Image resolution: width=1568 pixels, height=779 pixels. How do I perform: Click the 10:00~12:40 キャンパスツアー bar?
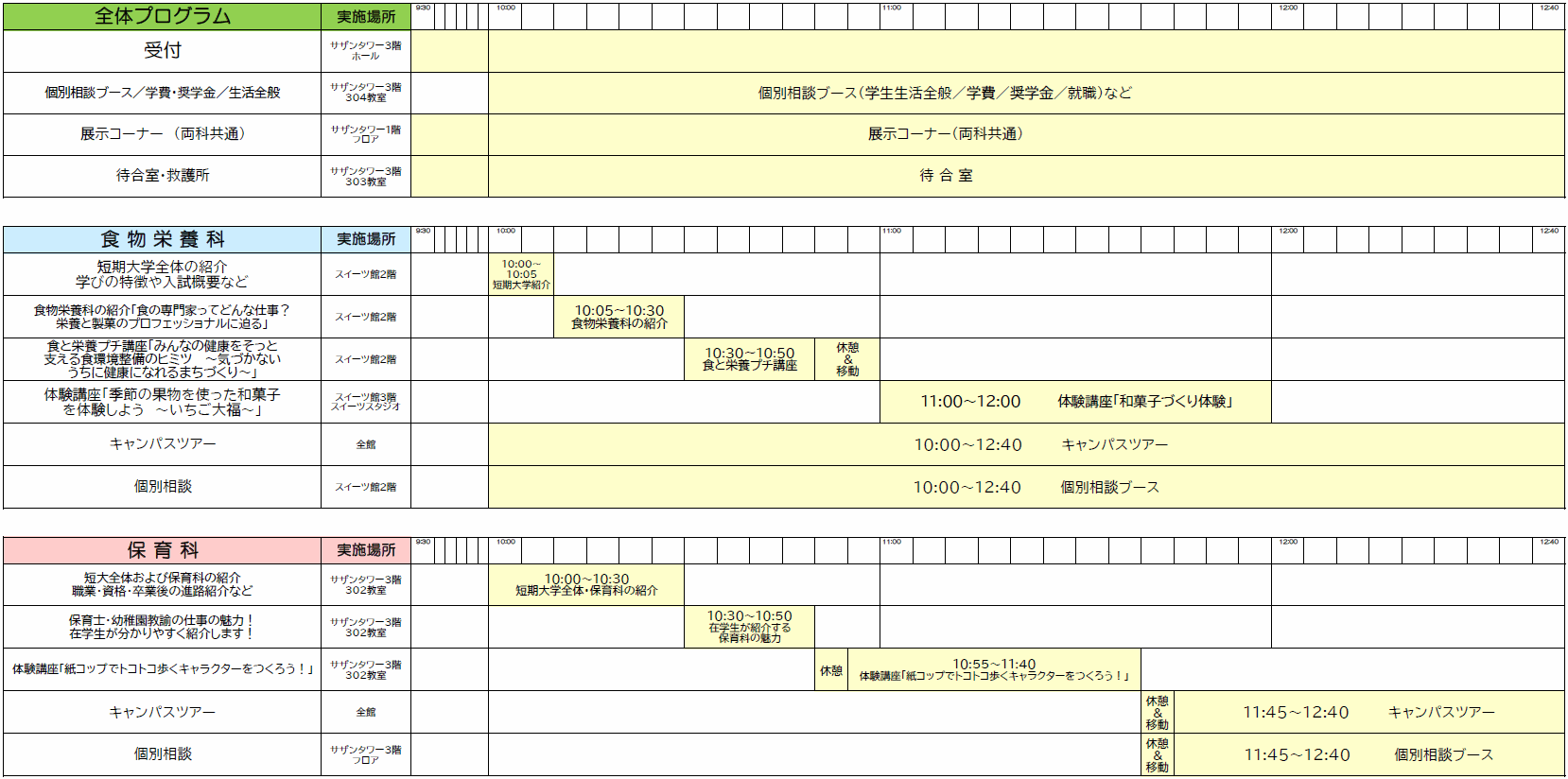(x=1026, y=444)
